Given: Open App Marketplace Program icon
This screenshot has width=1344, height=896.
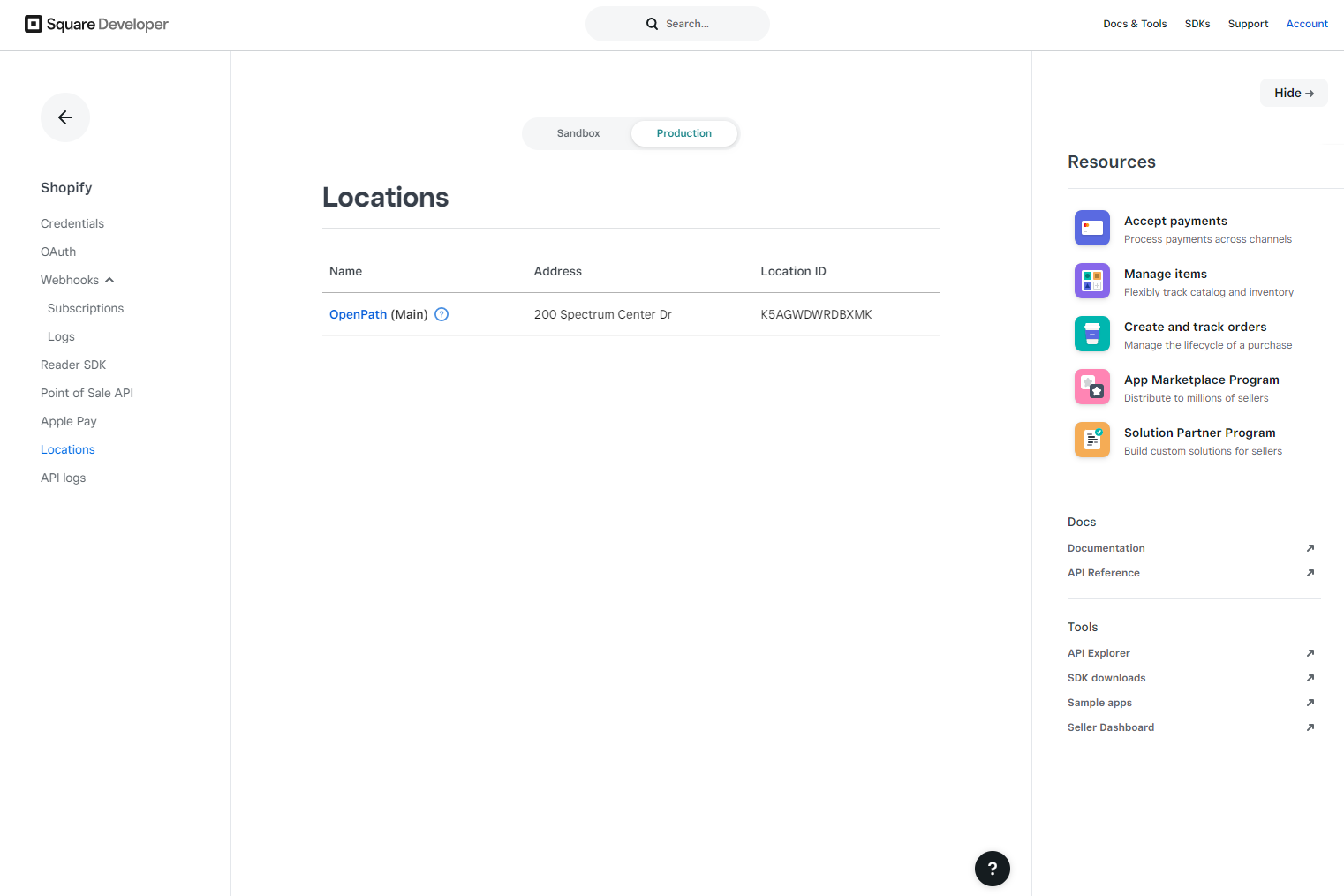Looking at the screenshot, I should (1092, 387).
